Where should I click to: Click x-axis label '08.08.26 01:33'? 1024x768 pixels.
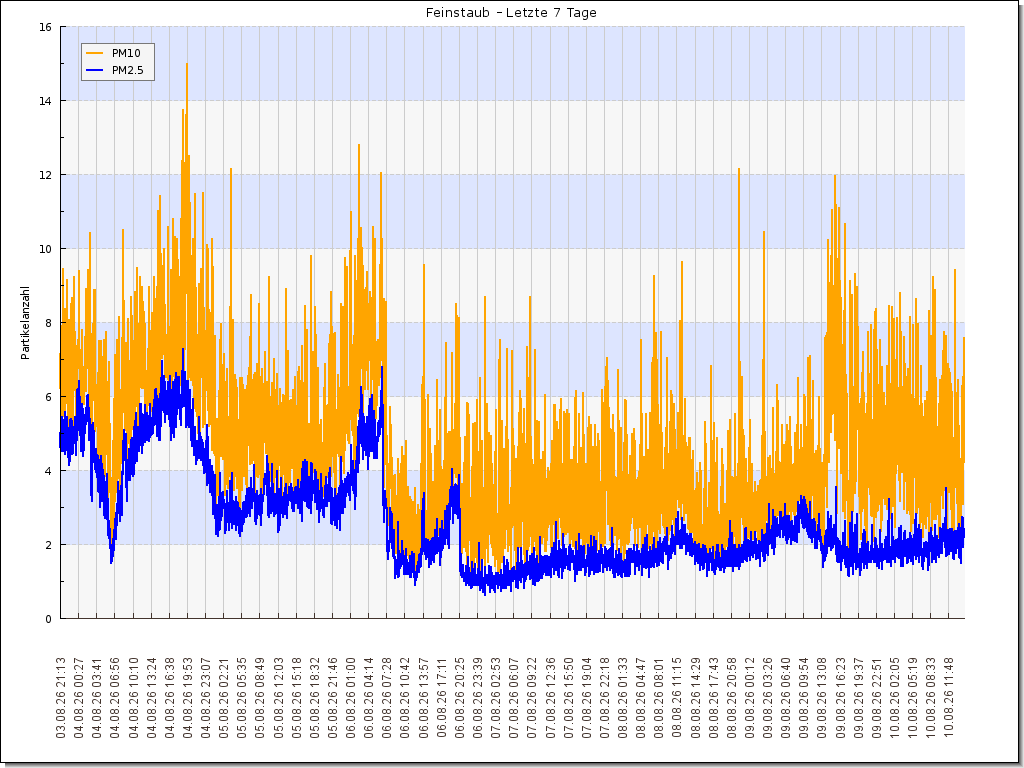click(623, 697)
